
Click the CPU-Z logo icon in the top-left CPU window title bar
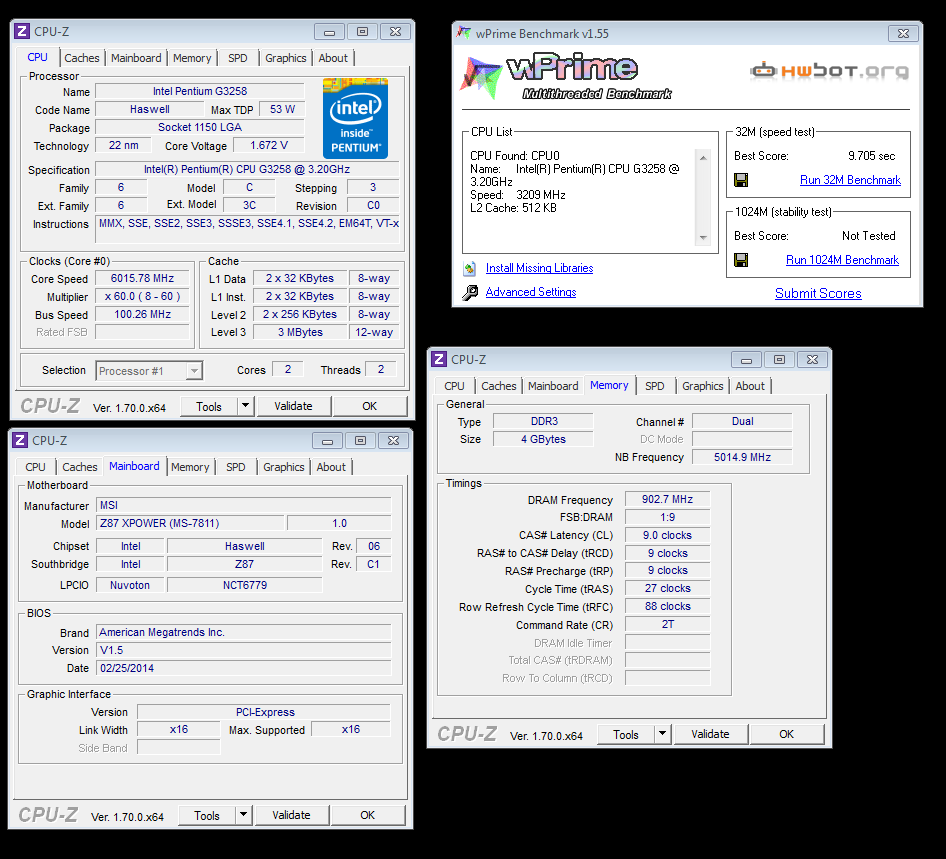pyautogui.click(x=22, y=31)
